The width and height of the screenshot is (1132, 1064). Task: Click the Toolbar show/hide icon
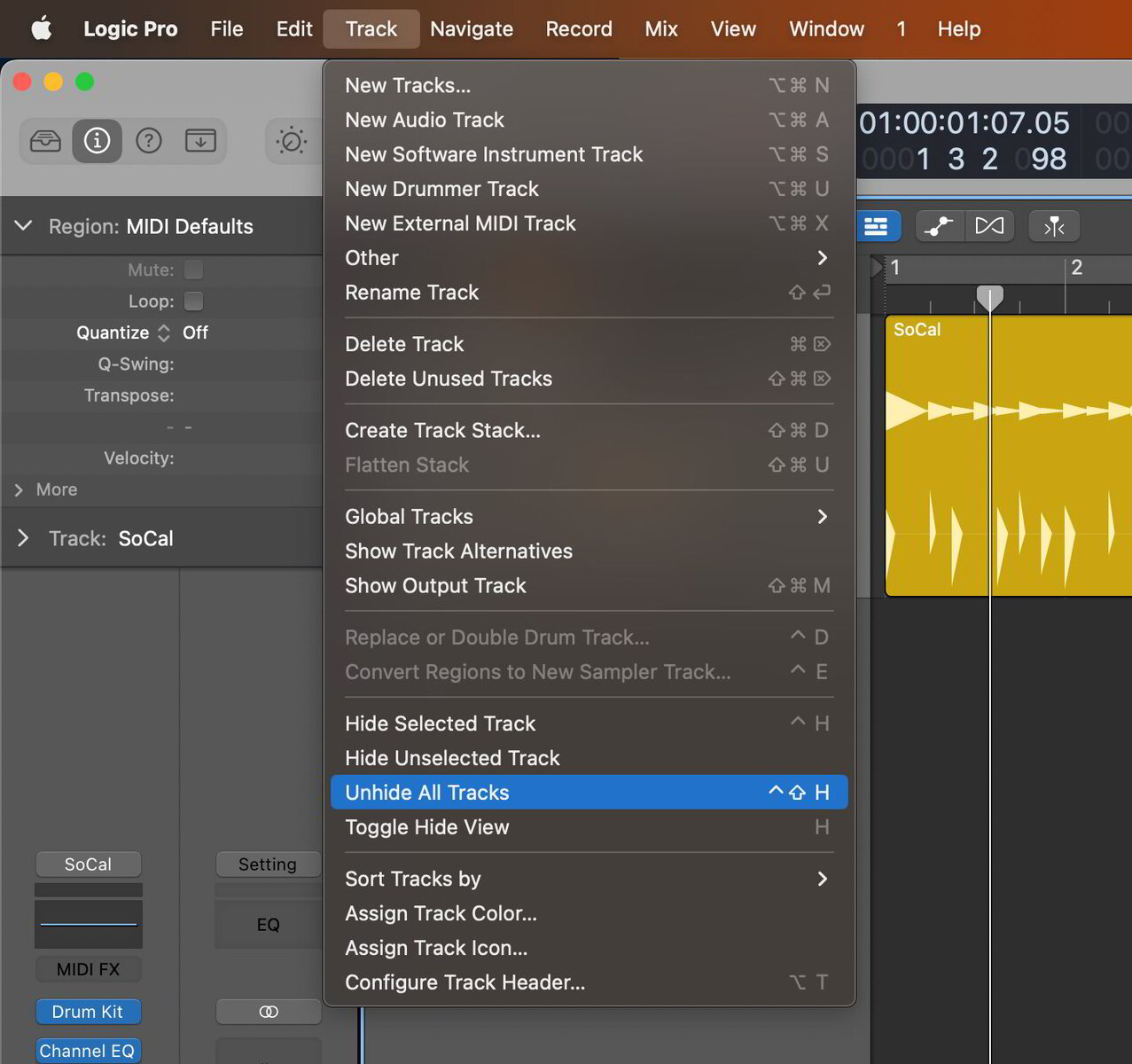coord(200,140)
